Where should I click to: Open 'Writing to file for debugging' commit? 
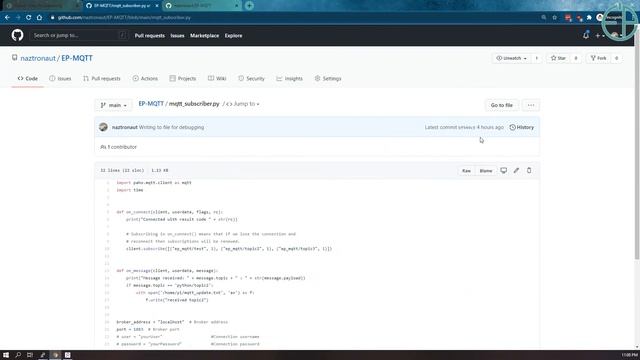[171, 127]
